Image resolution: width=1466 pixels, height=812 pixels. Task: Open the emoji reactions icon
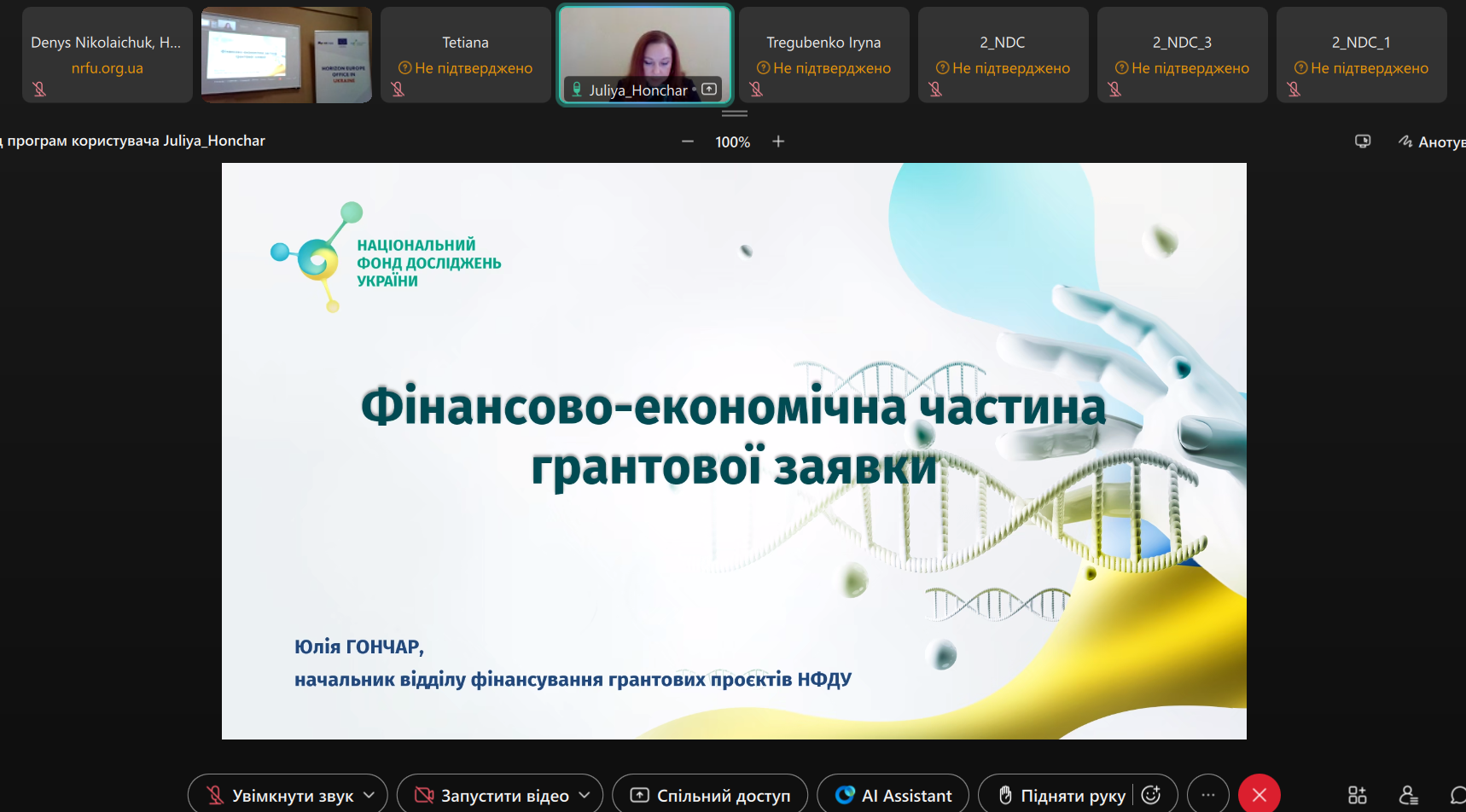click(x=1151, y=795)
